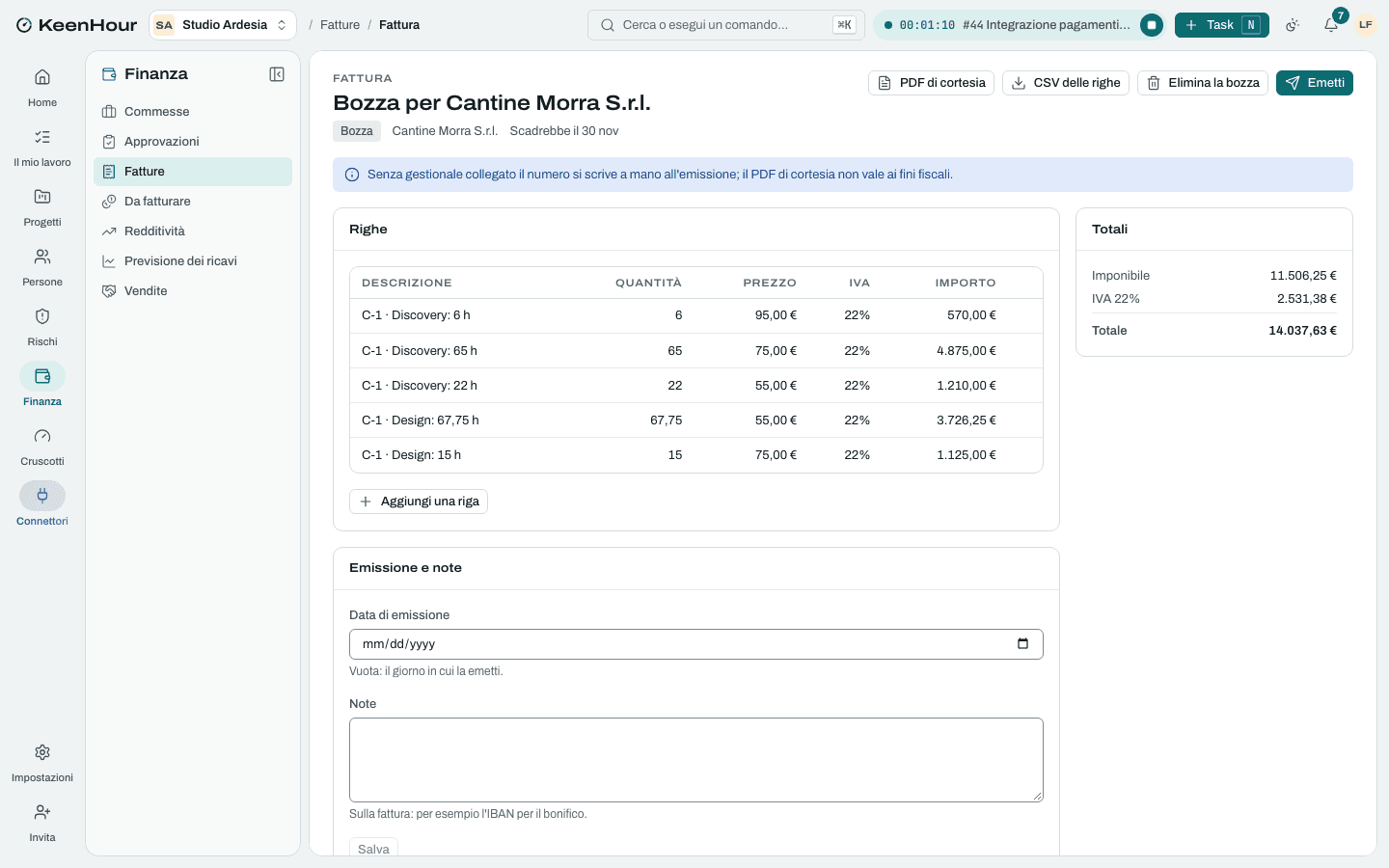Open the calendar picker for emission date
1389x868 pixels.
[1022, 644]
